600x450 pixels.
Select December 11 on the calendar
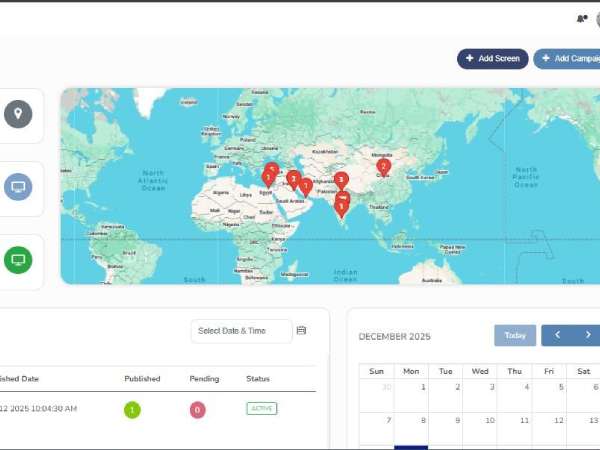coord(514,429)
